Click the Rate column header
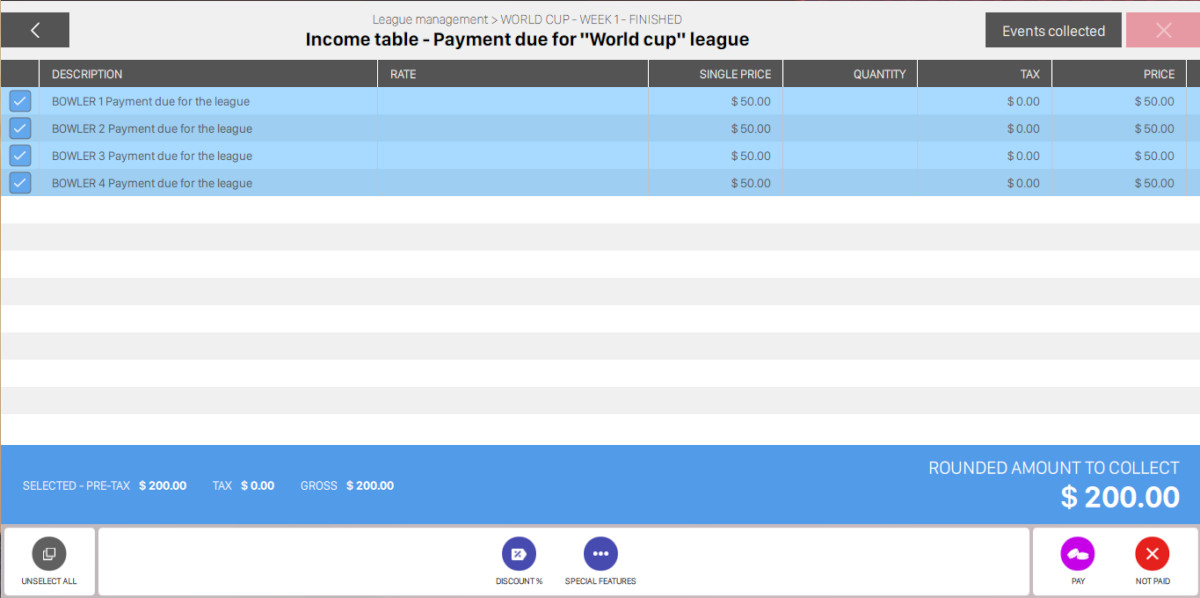 pos(403,74)
